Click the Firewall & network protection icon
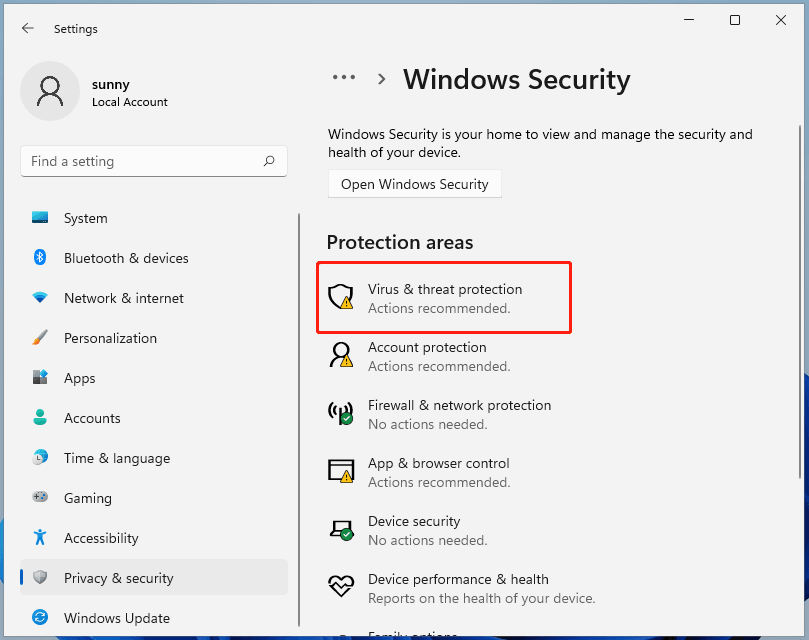This screenshot has width=809, height=640. [x=341, y=413]
